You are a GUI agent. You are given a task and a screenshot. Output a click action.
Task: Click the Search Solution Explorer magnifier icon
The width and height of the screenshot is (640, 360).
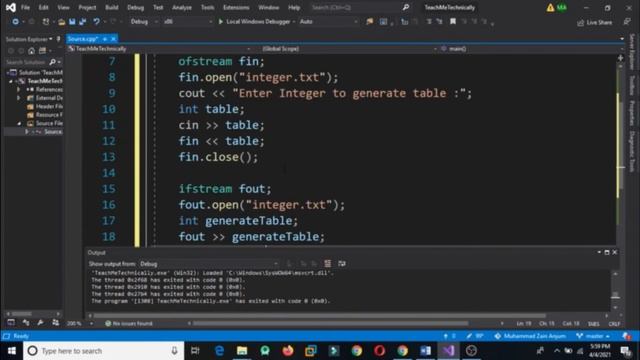tap(52, 62)
